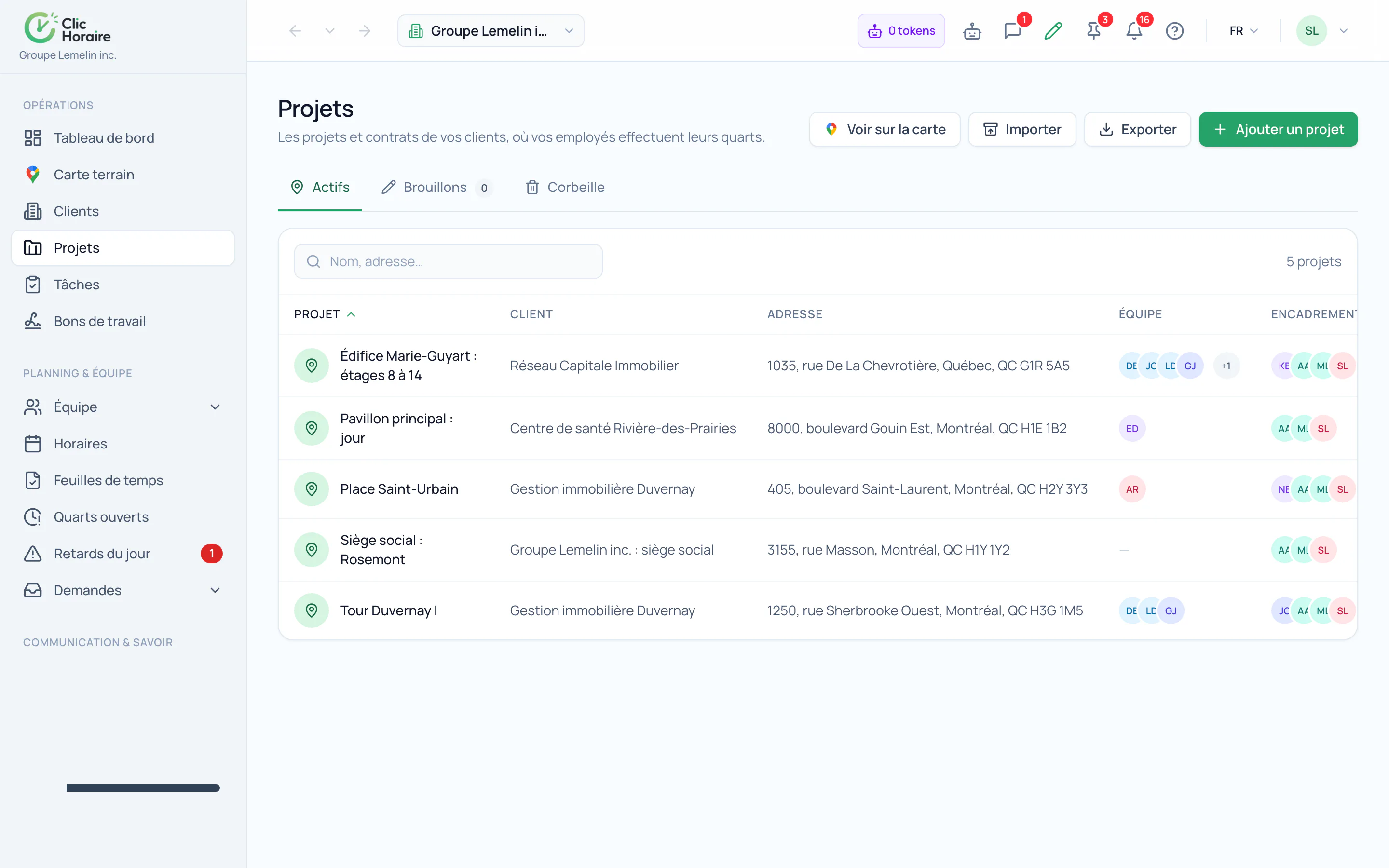Image resolution: width=1389 pixels, height=868 pixels.
Task: Open the Groupe Lemelin company selector
Action: click(491, 31)
